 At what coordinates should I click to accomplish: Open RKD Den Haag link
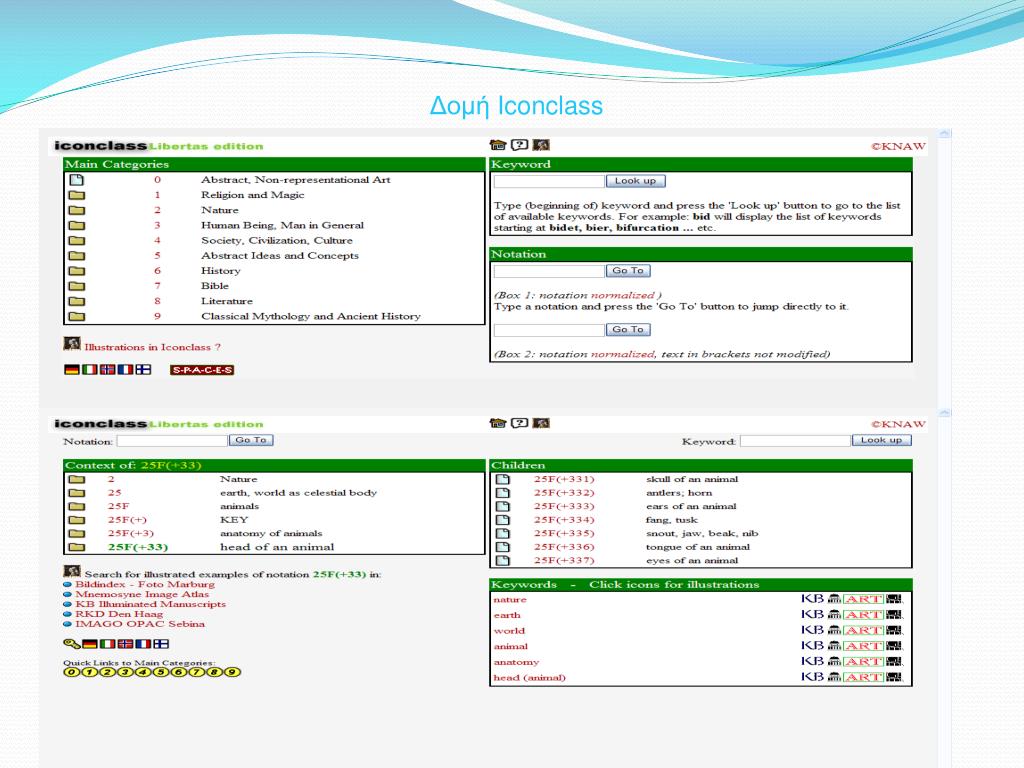pos(119,614)
